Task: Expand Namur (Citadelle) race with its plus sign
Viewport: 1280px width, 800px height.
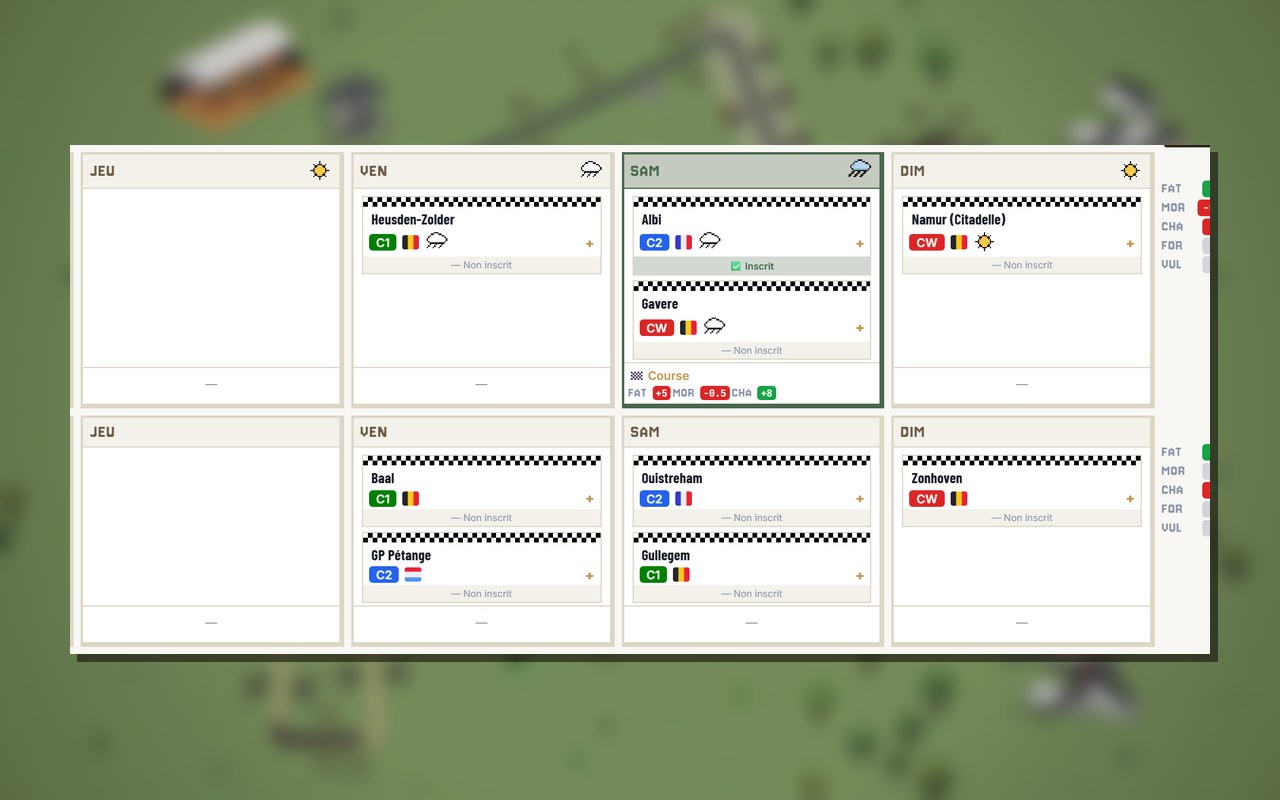Action: pyautogui.click(x=1130, y=244)
